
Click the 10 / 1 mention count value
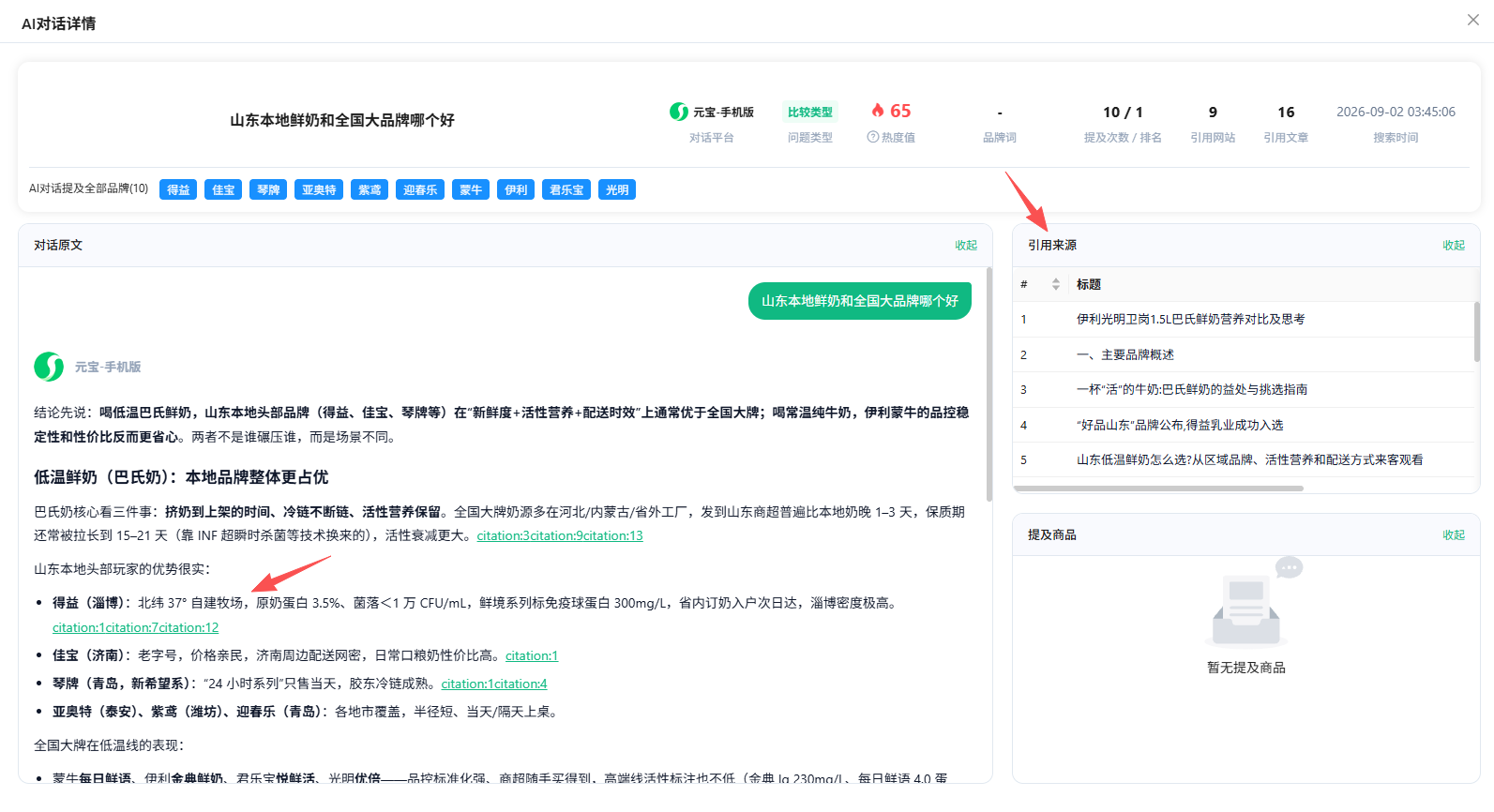point(1123,112)
